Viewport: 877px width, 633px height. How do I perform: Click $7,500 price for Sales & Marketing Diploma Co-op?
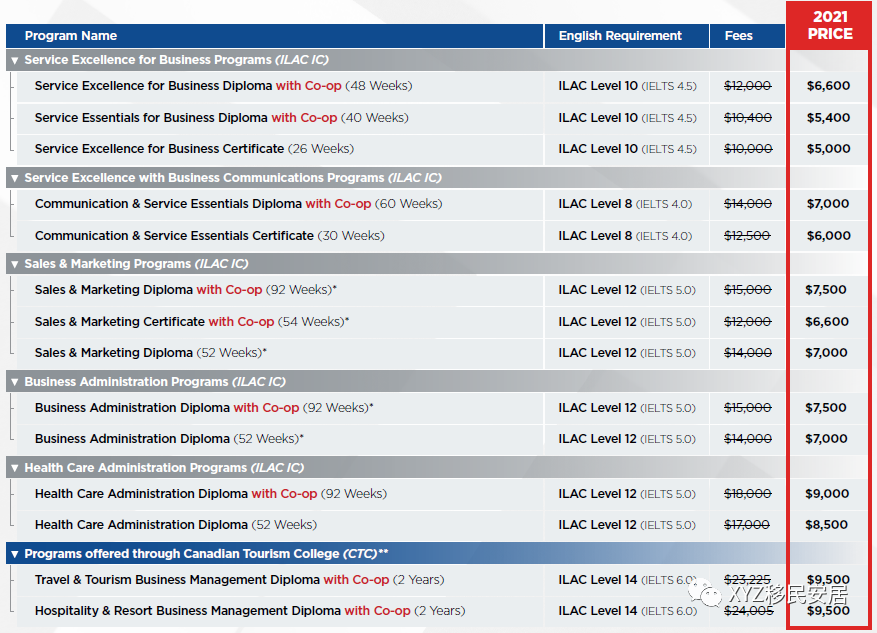click(826, 290)
